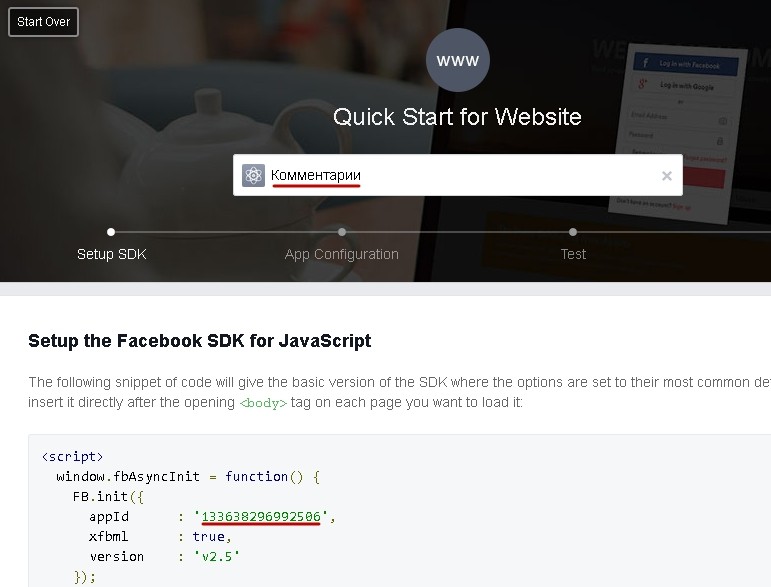Click the App Configuration progress dot

(x=342, y=232)
